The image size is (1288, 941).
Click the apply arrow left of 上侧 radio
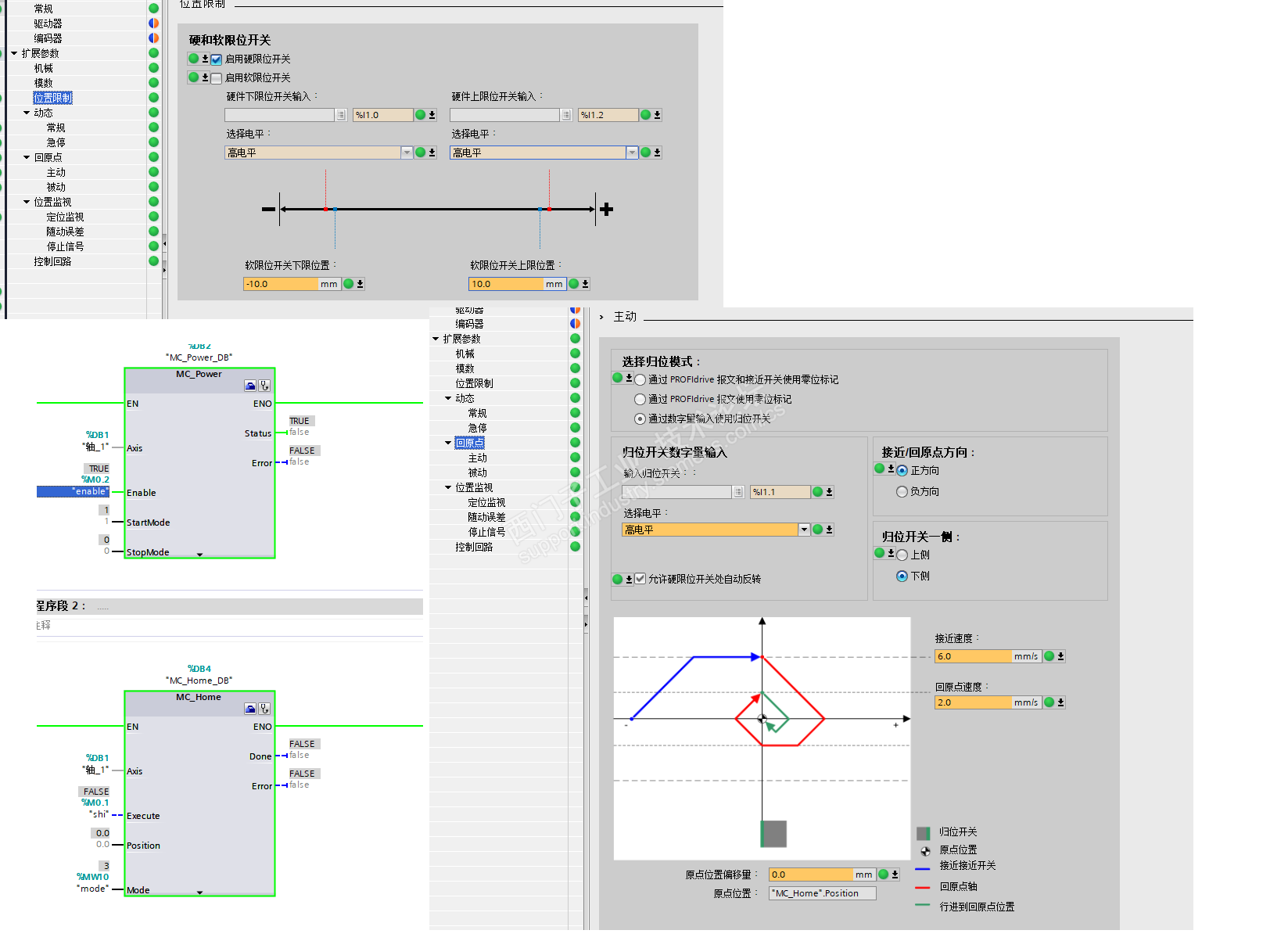891,553
